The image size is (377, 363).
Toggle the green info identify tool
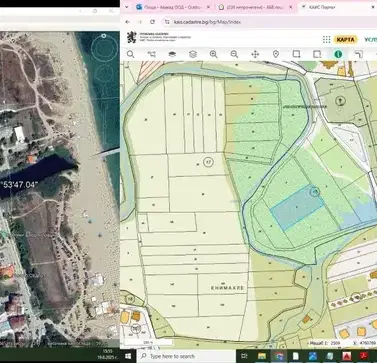click(x=338, y=54)
